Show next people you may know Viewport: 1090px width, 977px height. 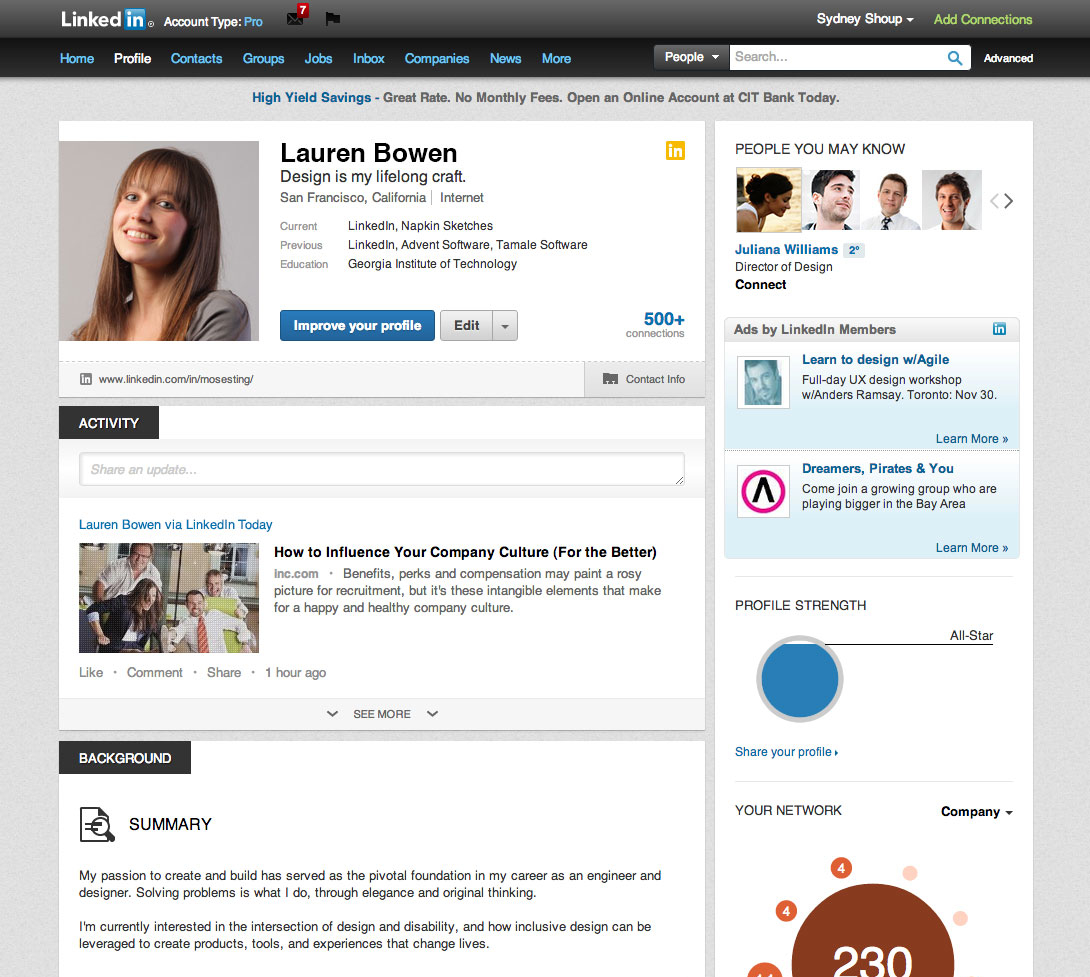[x=1009, y=201]
